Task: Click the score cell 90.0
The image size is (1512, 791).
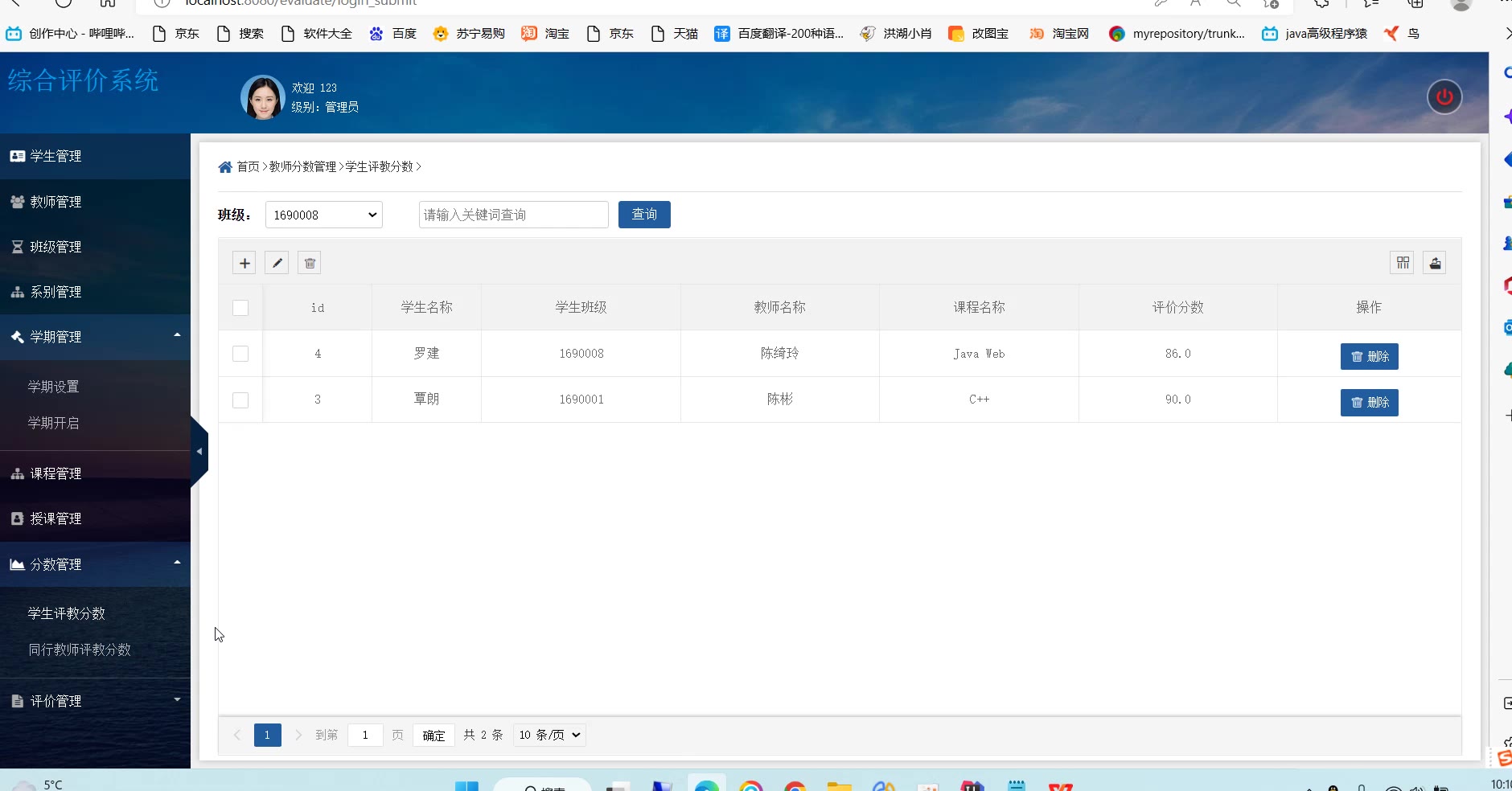Action: pos(1178,400)
